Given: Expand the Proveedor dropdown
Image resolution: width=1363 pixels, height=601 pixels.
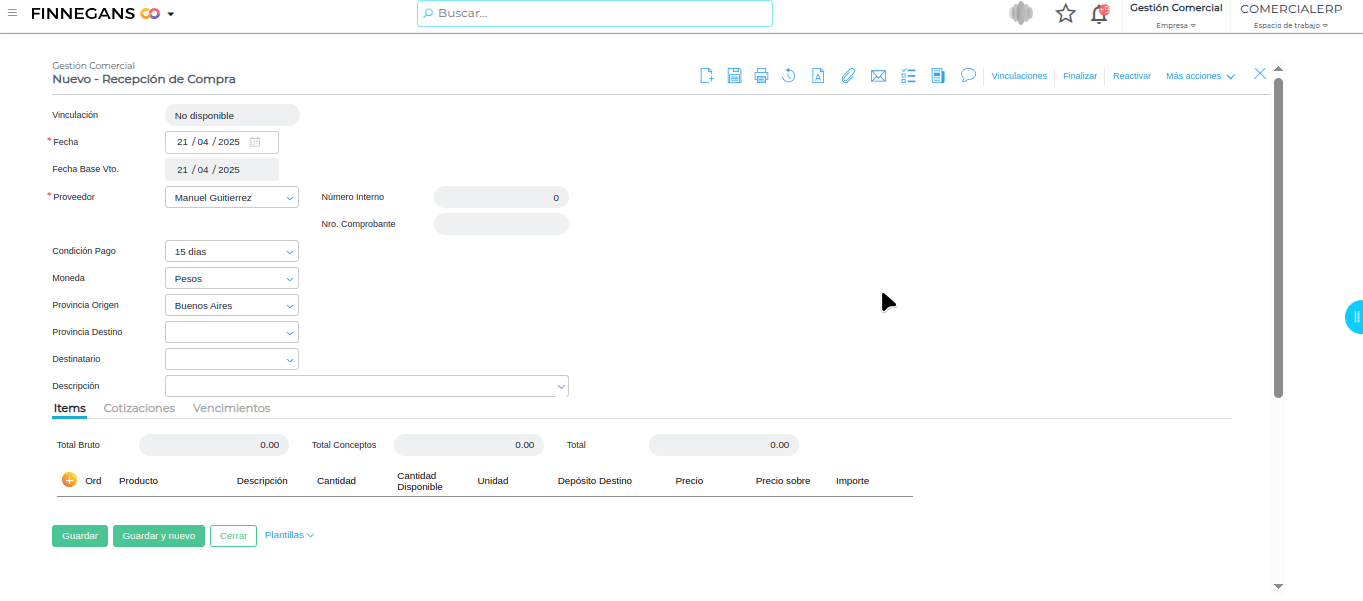Looking at the screenshot, I should 231,198.
